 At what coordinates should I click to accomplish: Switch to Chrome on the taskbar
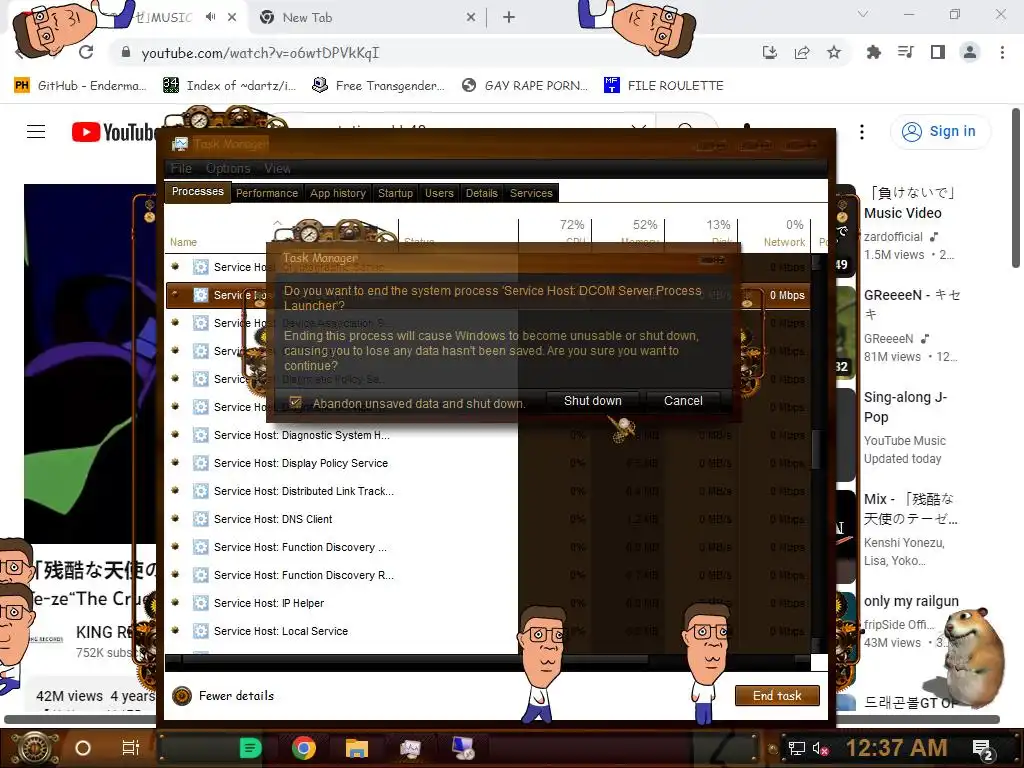[304, 748]
